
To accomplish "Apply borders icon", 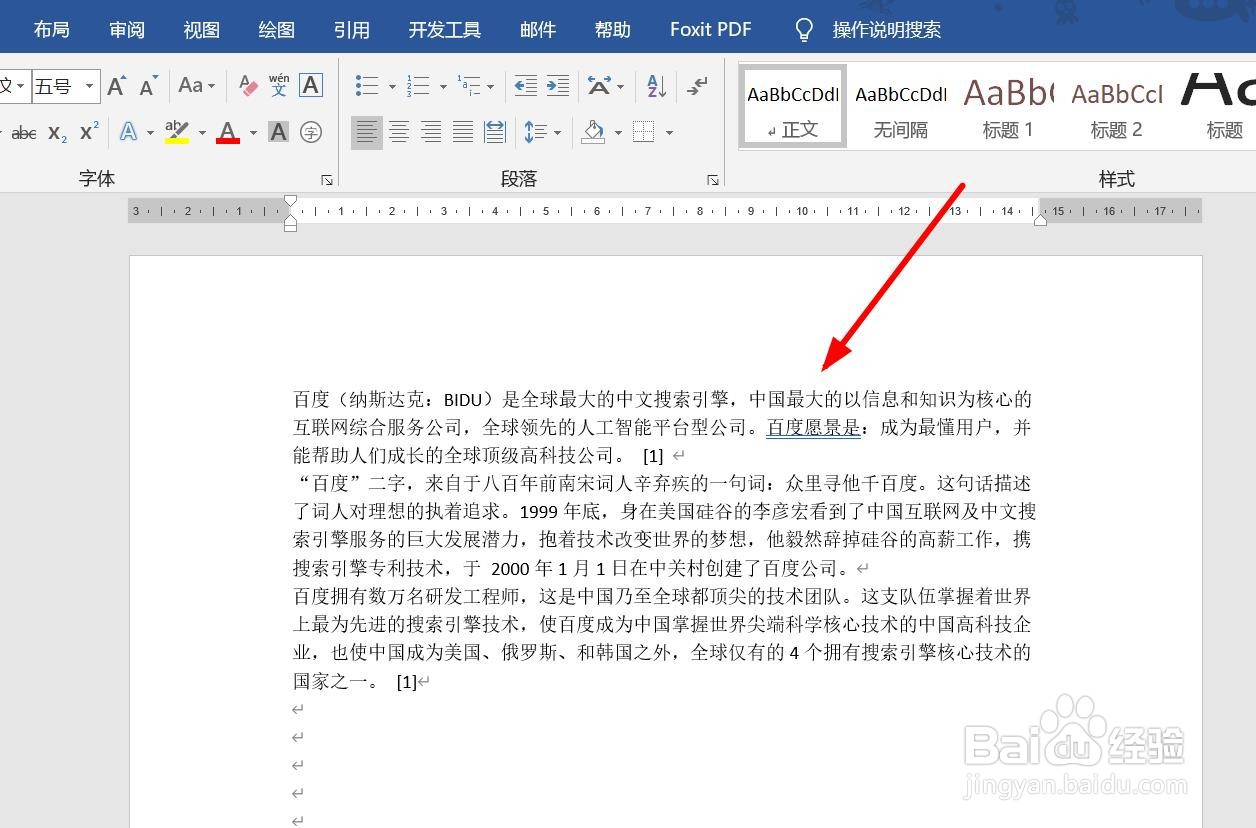I will (645, 132).
